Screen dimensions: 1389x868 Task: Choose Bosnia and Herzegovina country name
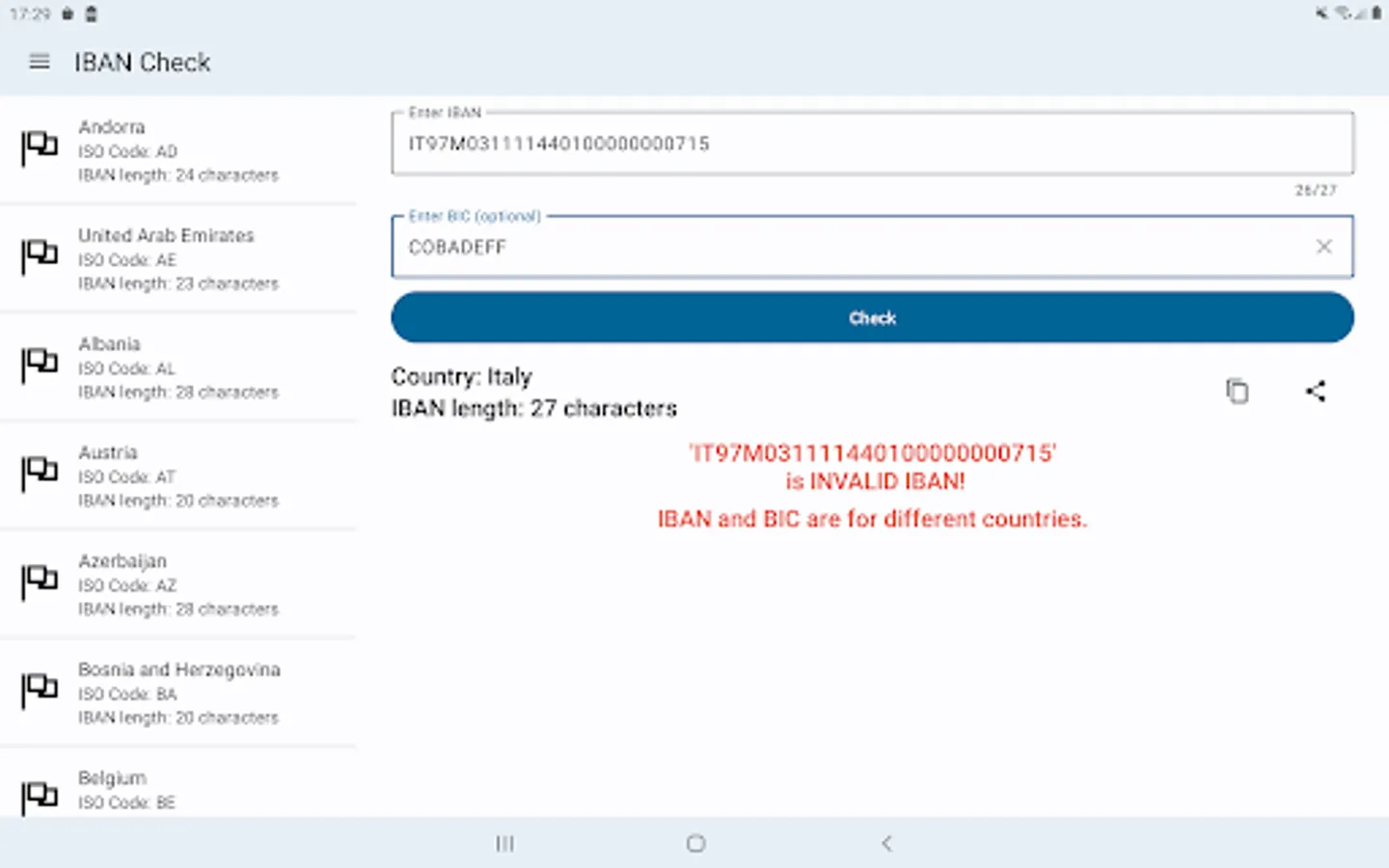[179, 669]
